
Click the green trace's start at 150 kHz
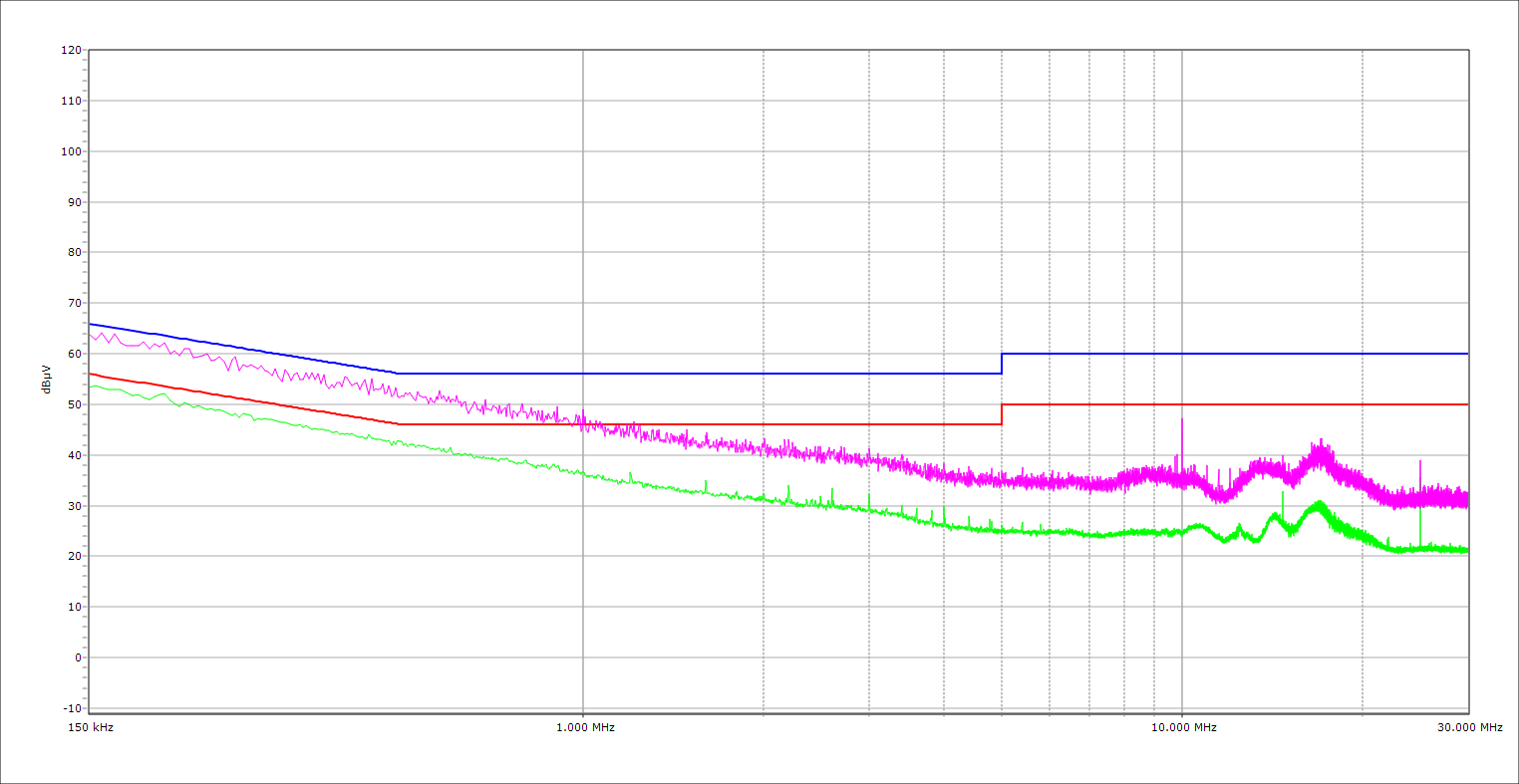pyautogui.click(x=91, y=387)
